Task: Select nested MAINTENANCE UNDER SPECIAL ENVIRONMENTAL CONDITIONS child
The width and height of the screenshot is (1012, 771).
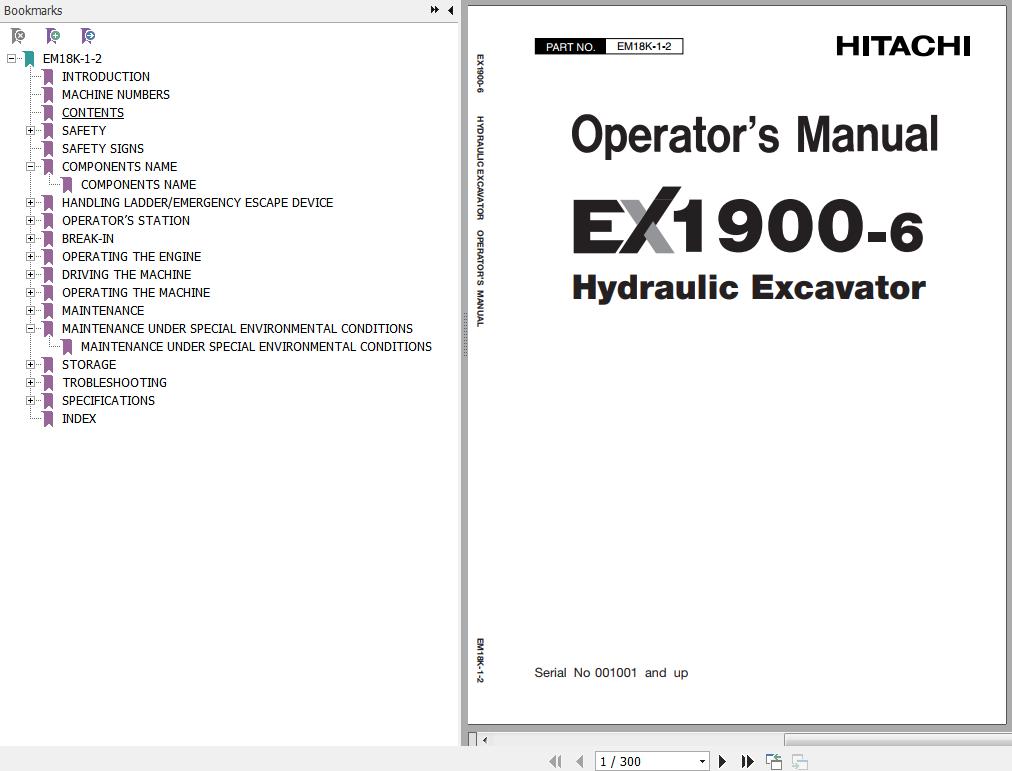Action: pyautogui.click(x=256, y=347)
